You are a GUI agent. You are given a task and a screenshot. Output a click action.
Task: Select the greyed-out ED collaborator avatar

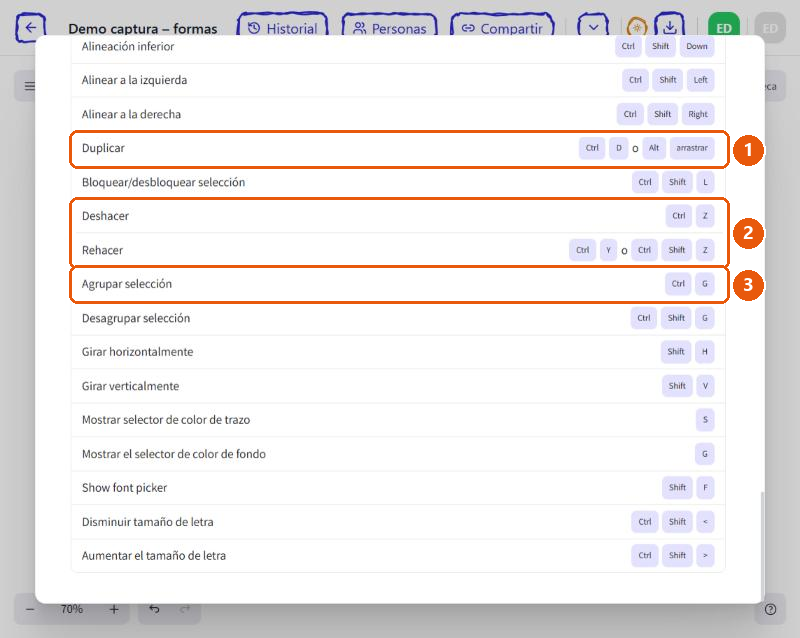(770, 28)
